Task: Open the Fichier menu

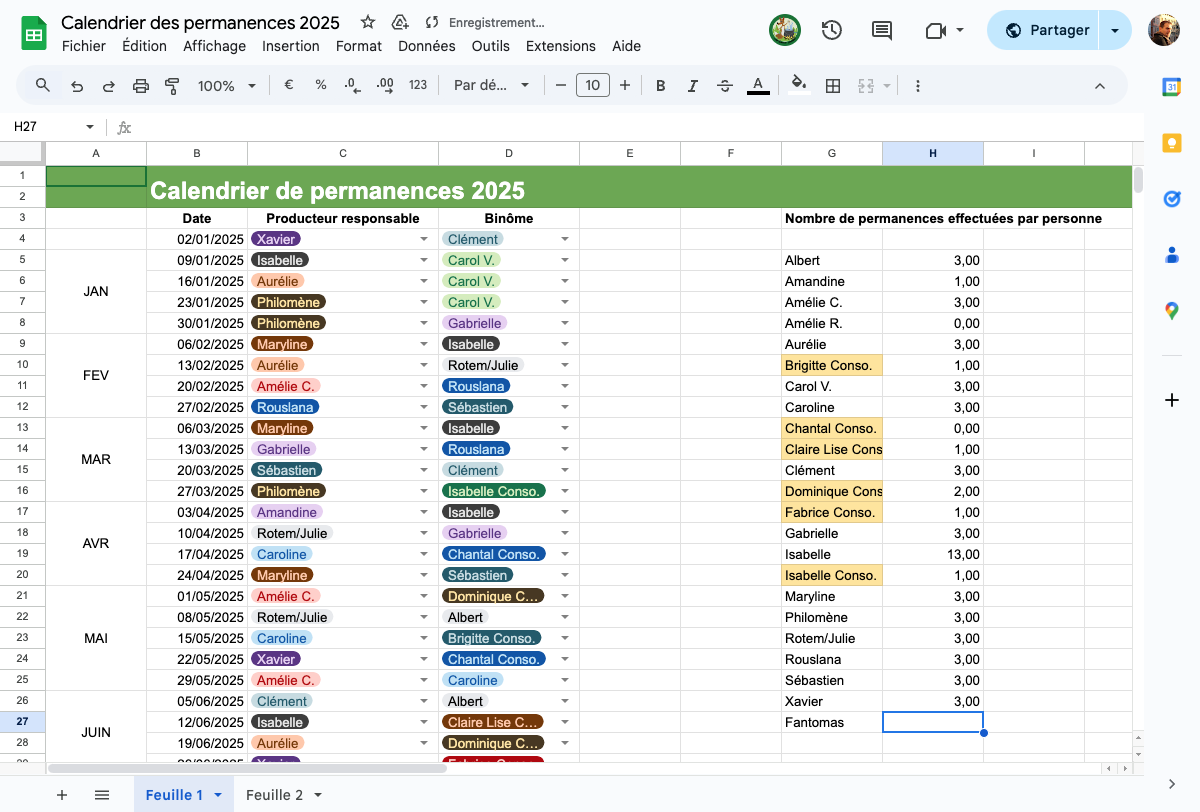Action: tap(84, 46)
